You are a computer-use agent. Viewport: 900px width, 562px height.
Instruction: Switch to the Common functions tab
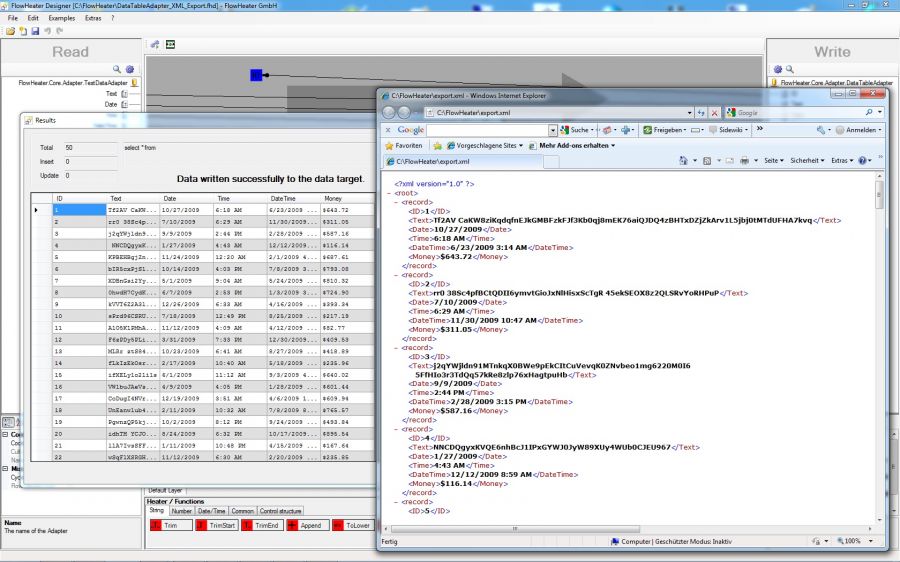pyautogui.click(x=243, y=511)
